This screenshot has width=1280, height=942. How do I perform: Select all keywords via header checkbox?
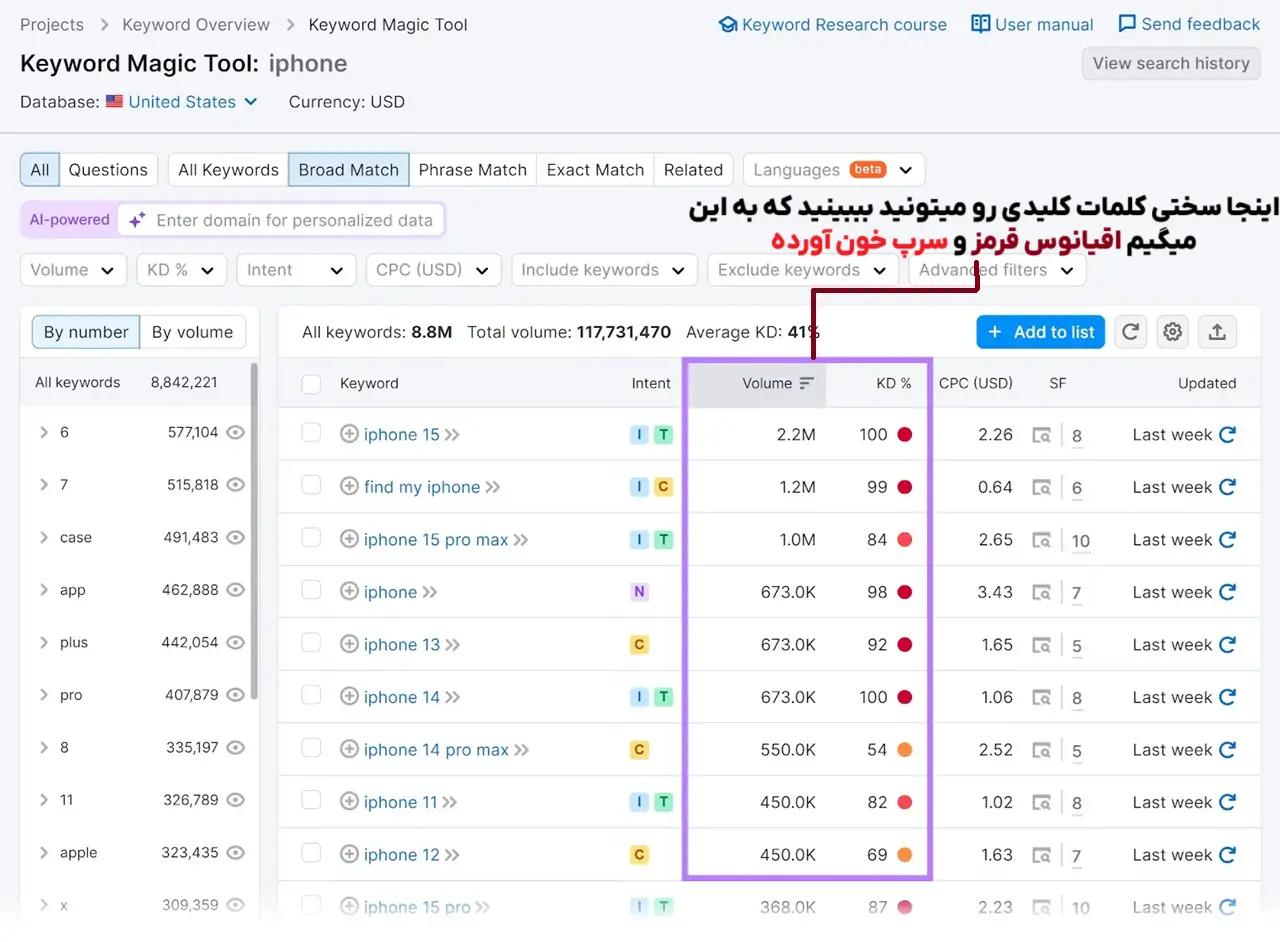[x=311, y=383]
